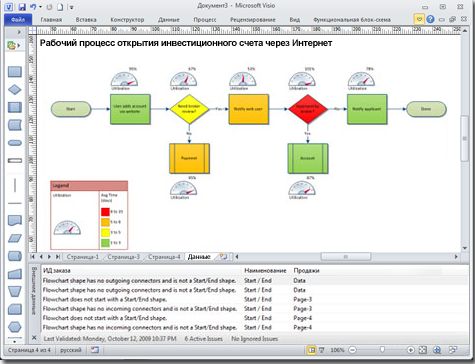475x364 pixels.
Task: Click the macro recording icon in status bar
Action: pyautogui.click(x=95, y=350)
